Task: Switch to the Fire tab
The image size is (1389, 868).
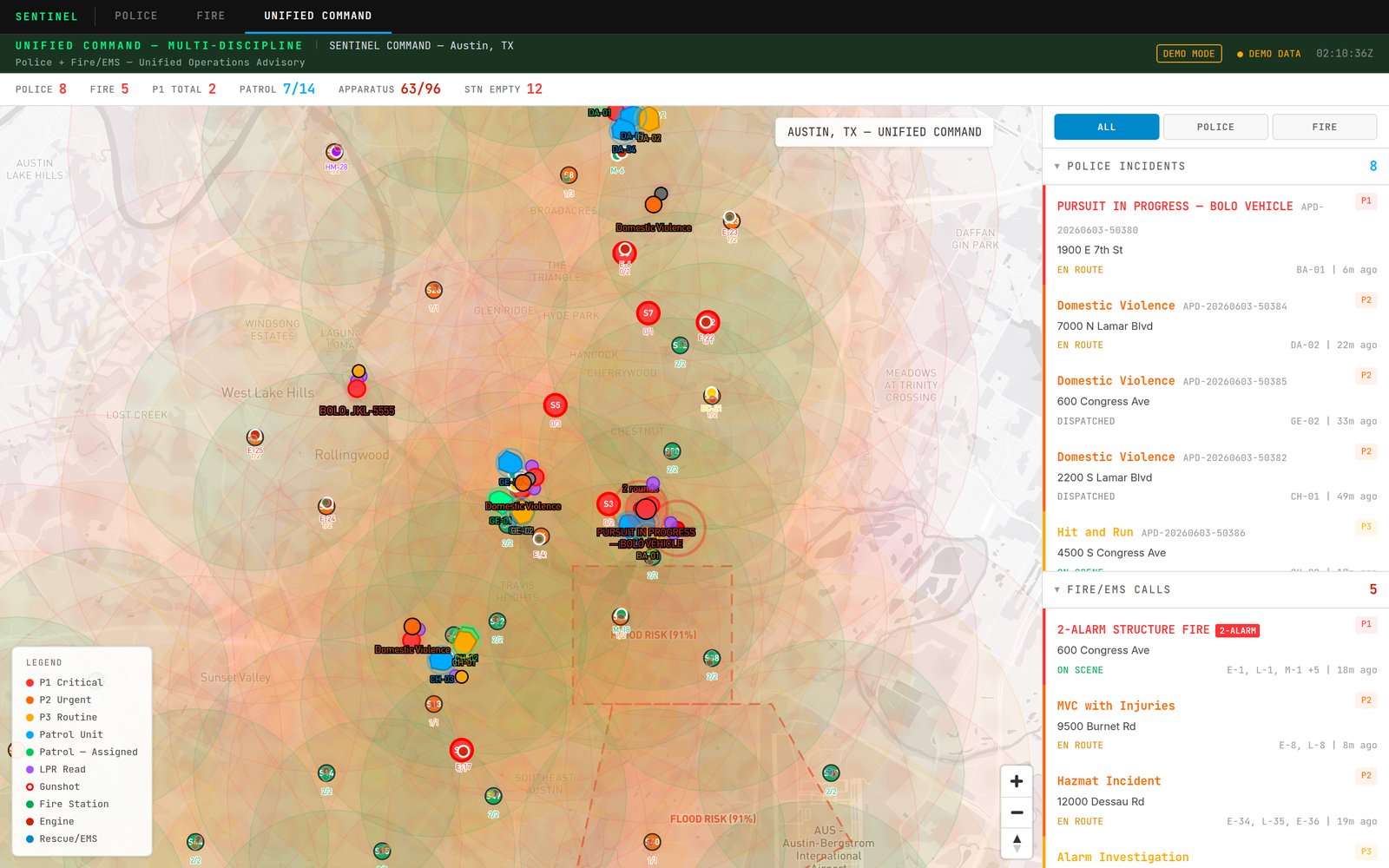Action: tap(211, 16)
